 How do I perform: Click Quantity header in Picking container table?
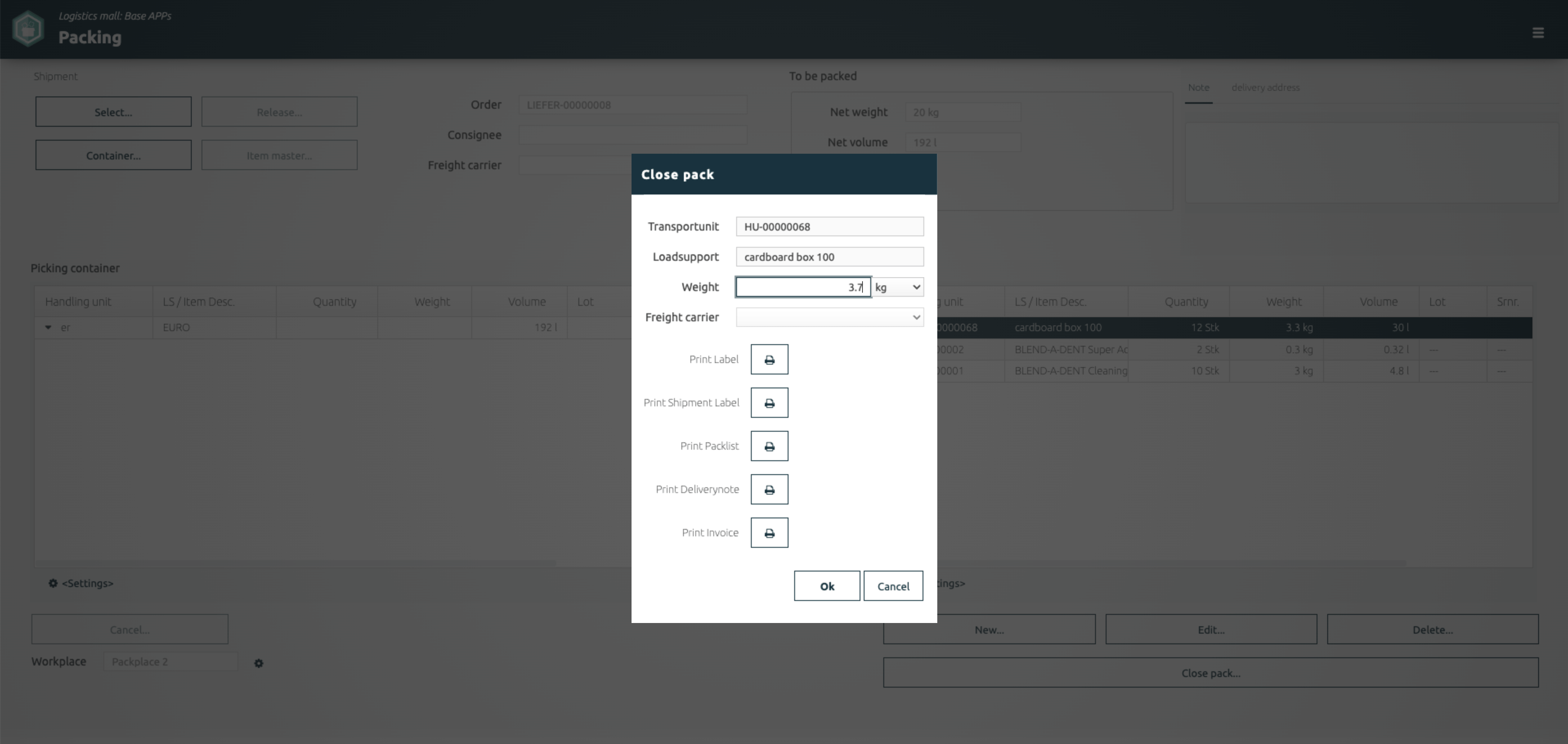click(x=327, y=302)
